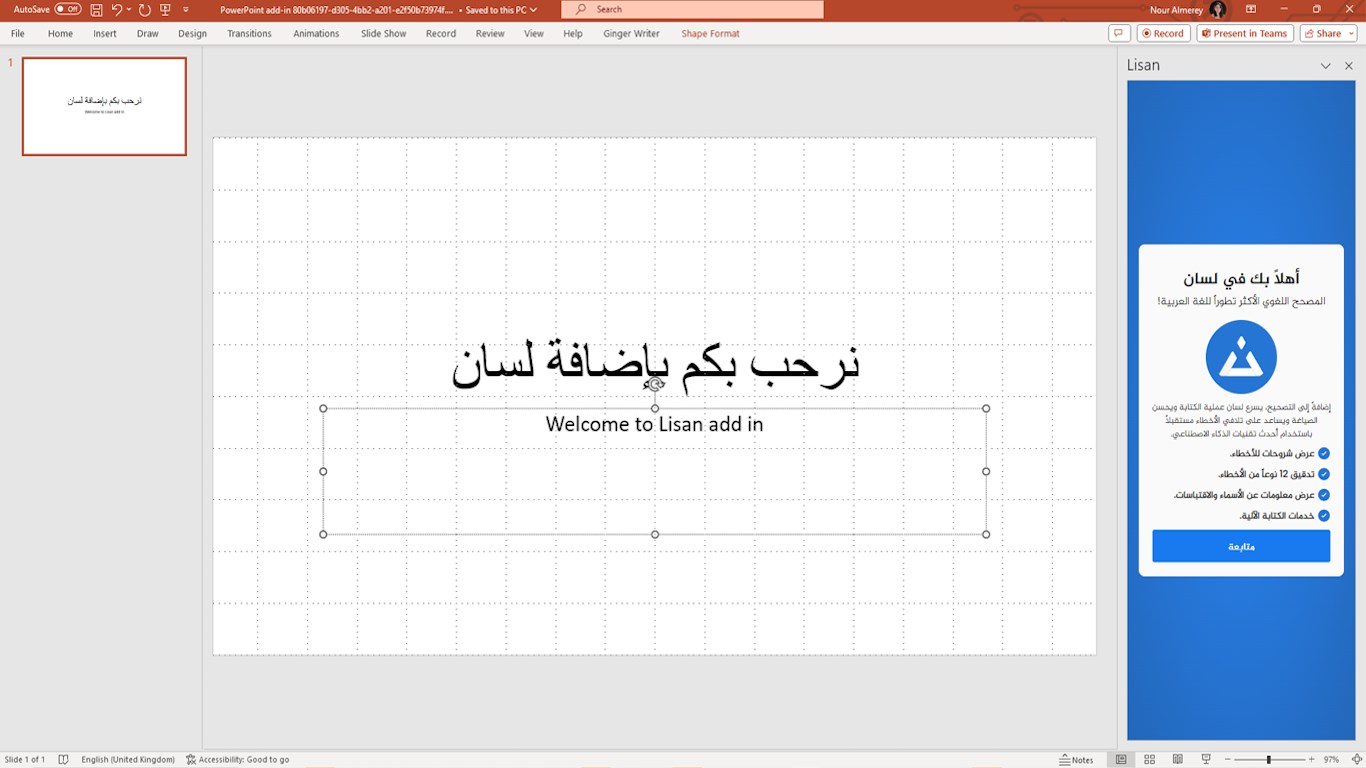Click English (United Kingdom) language indicator
Viewport: 1366px width, 768px height.
pyautogui.click(x=128, y=760)
